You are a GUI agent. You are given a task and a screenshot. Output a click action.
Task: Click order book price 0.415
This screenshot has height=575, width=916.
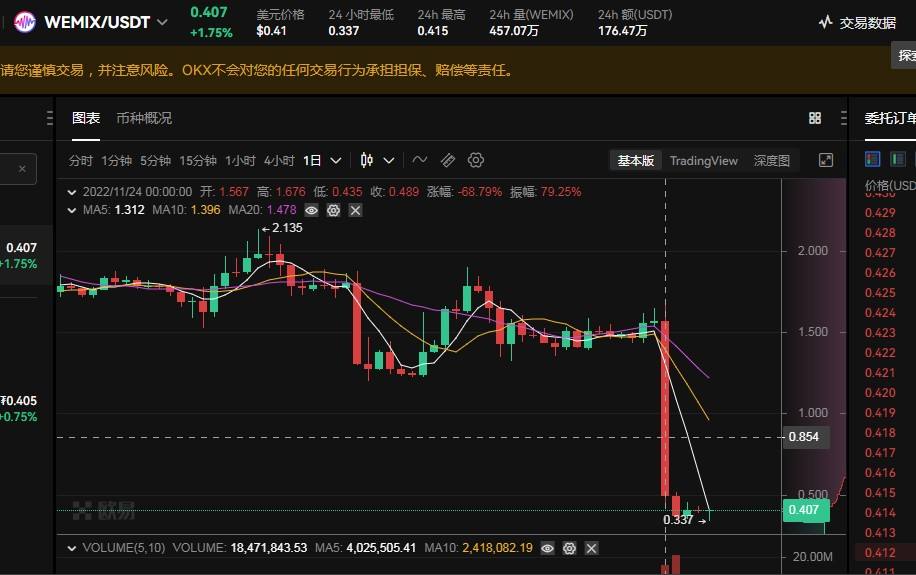[x=880, y=493]
